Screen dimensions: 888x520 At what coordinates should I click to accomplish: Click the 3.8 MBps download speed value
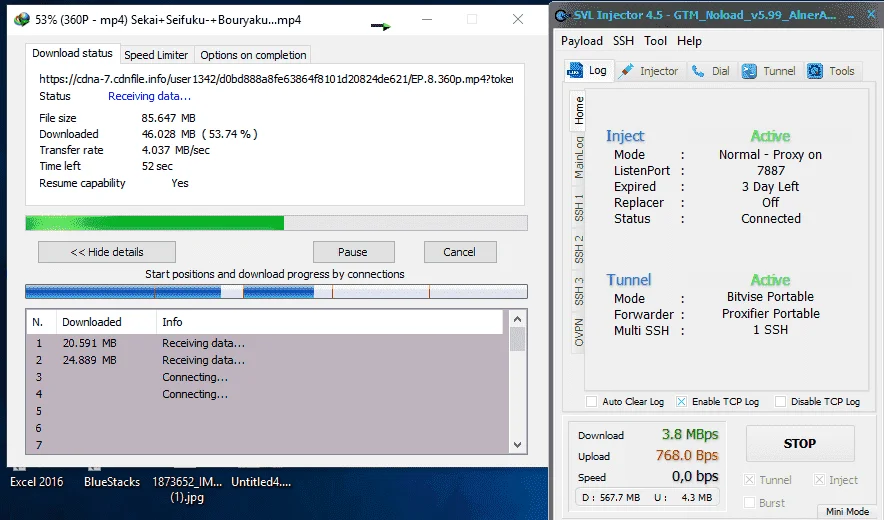click(x=690, y=434)
